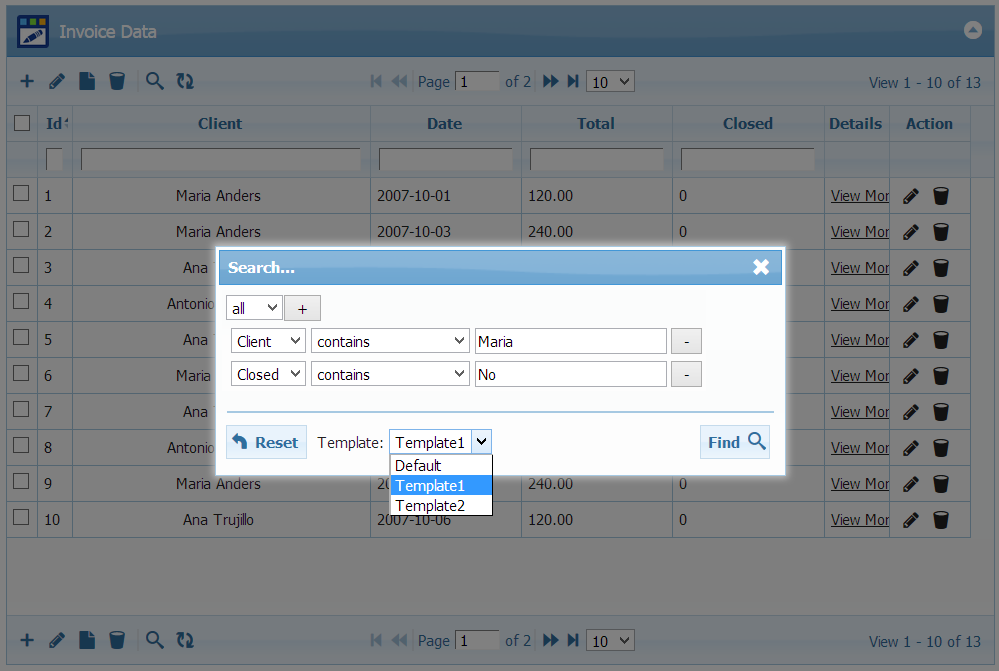Reload the grid with the refresh icon

(x=185, y=81)
